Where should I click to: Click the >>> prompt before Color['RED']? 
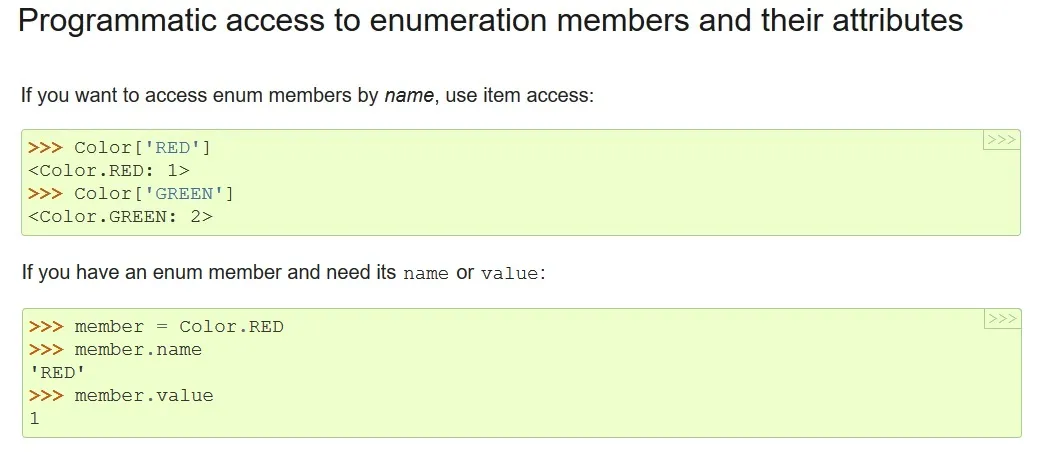point(46,148)
